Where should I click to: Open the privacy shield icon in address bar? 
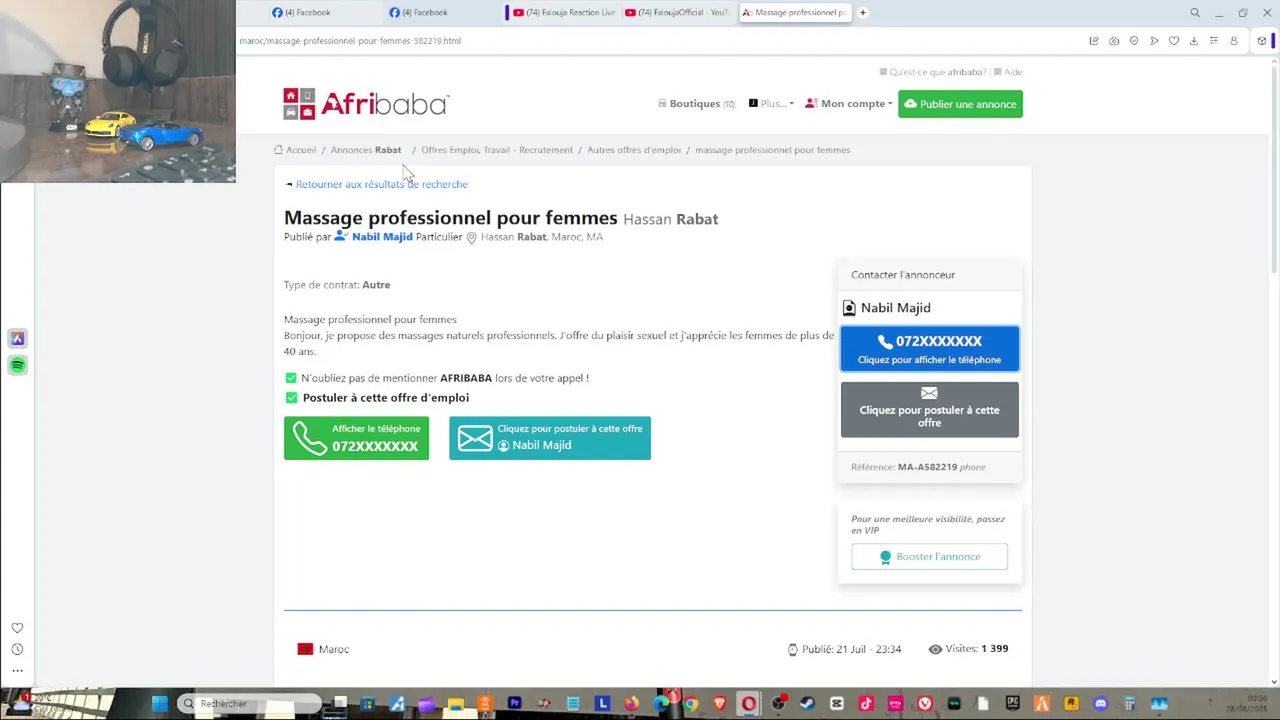click(x=1134, y=41)
